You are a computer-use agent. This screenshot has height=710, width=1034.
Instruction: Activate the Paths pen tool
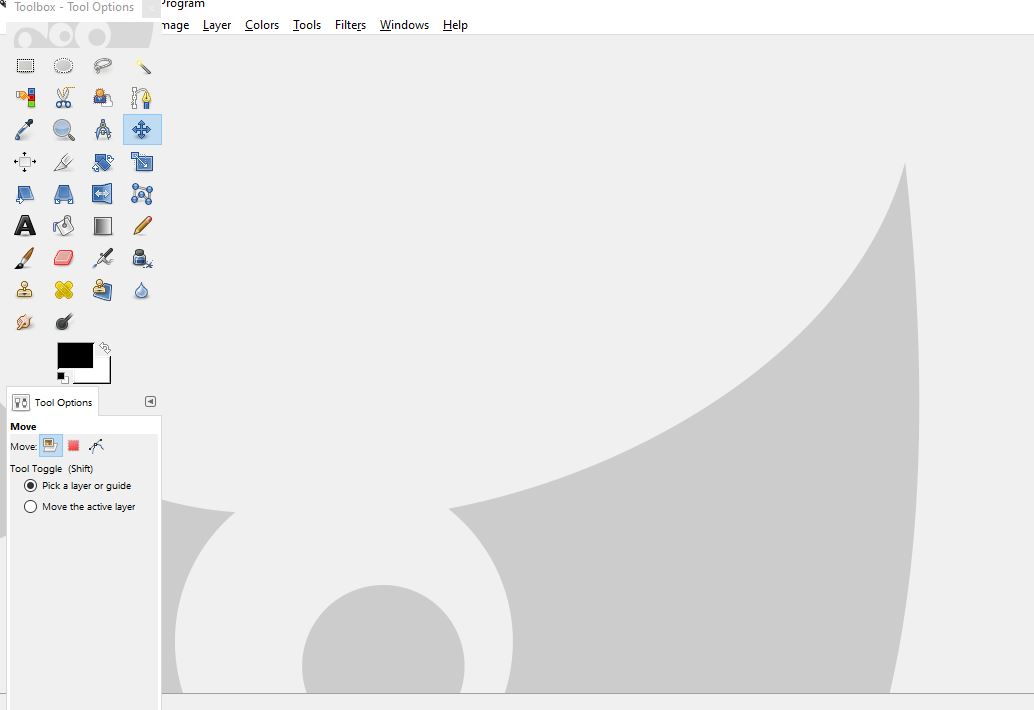[142, 98]
